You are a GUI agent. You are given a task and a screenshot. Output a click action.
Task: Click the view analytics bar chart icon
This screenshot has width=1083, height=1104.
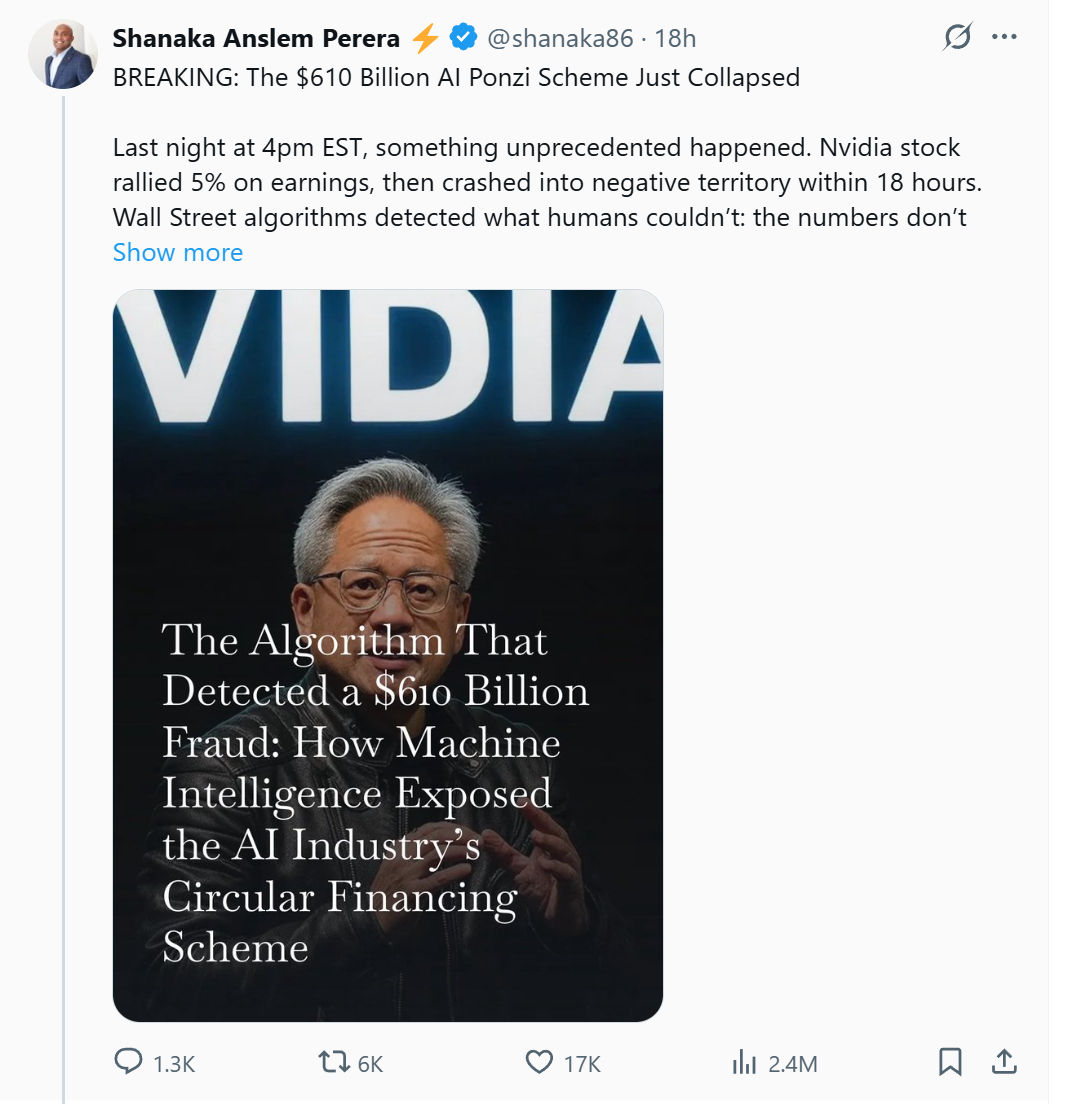744,1062
